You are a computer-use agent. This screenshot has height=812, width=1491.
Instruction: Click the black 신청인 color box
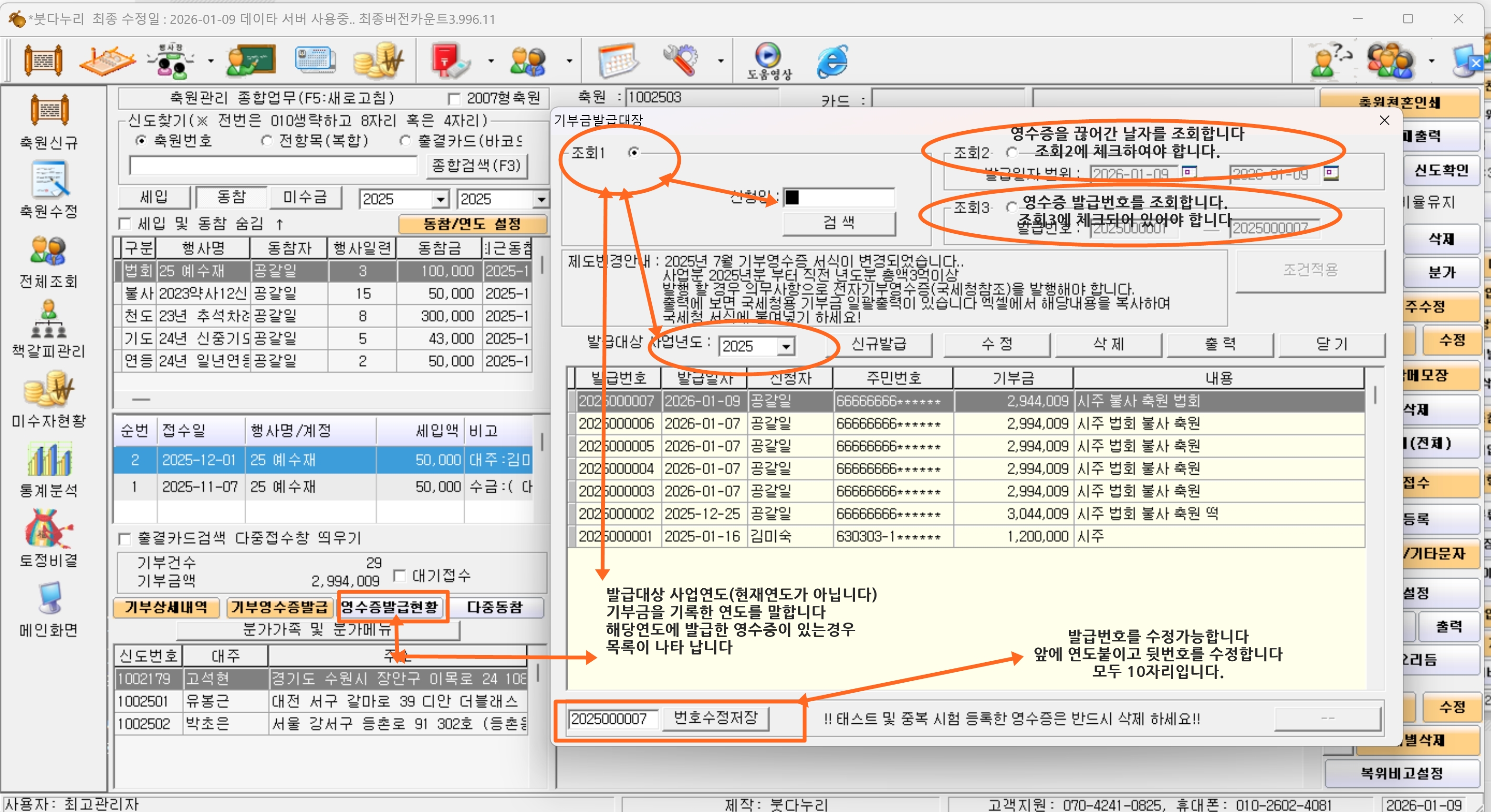pyautogui.click(x=792, y=198)
